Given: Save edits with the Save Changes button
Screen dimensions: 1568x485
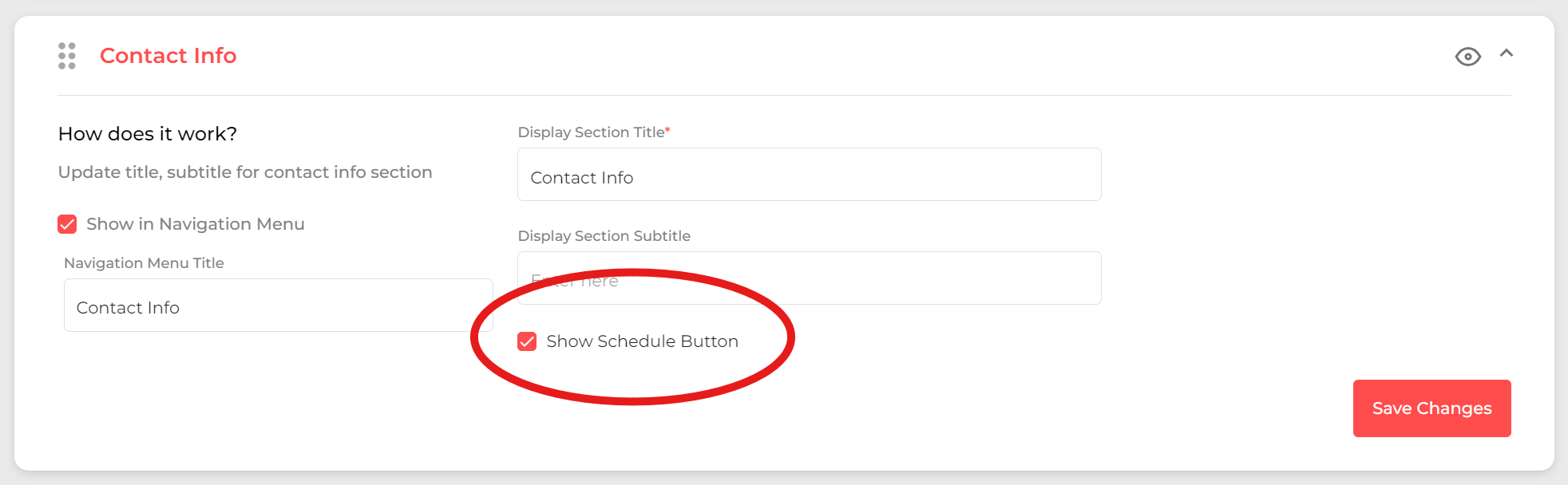Looking at the screenshot, I should pos(1431,408).
